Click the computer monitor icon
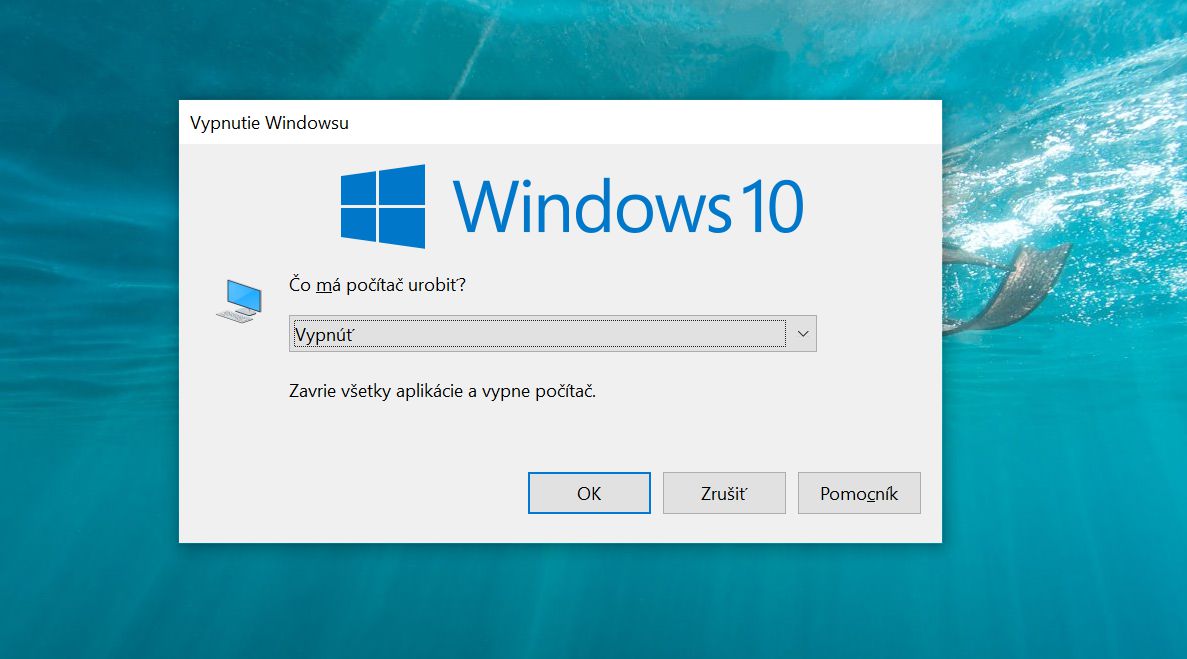Screen dimensions: 1187x659 [x=239, y=301]
